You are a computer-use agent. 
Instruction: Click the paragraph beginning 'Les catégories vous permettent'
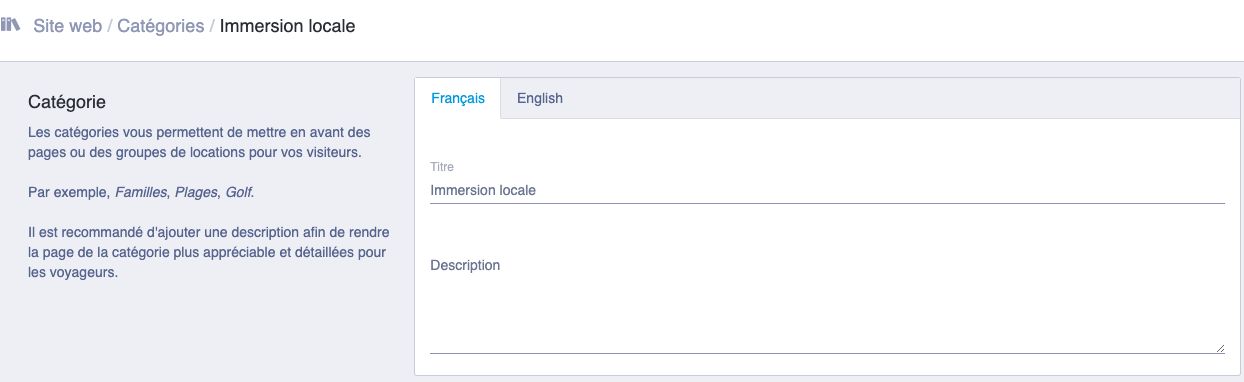[x=199, y=142]
